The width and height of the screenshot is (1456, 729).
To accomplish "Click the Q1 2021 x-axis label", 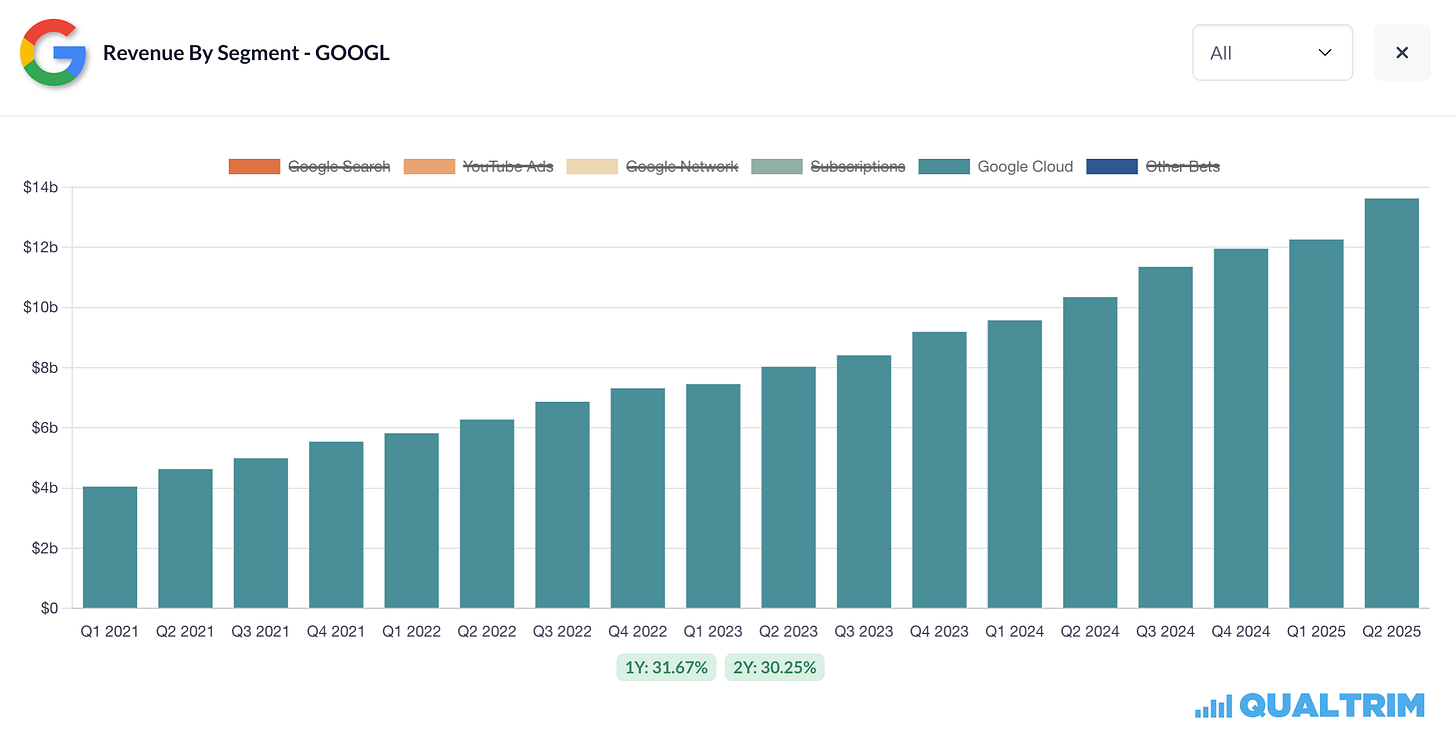I will point(110,631).
